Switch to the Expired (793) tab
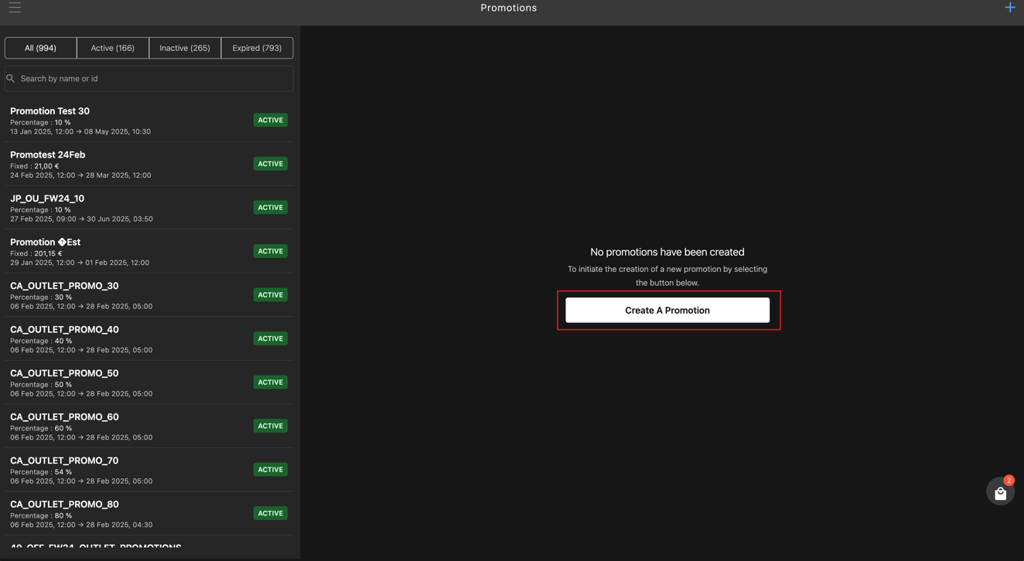1024x561 pixels. 257,48
